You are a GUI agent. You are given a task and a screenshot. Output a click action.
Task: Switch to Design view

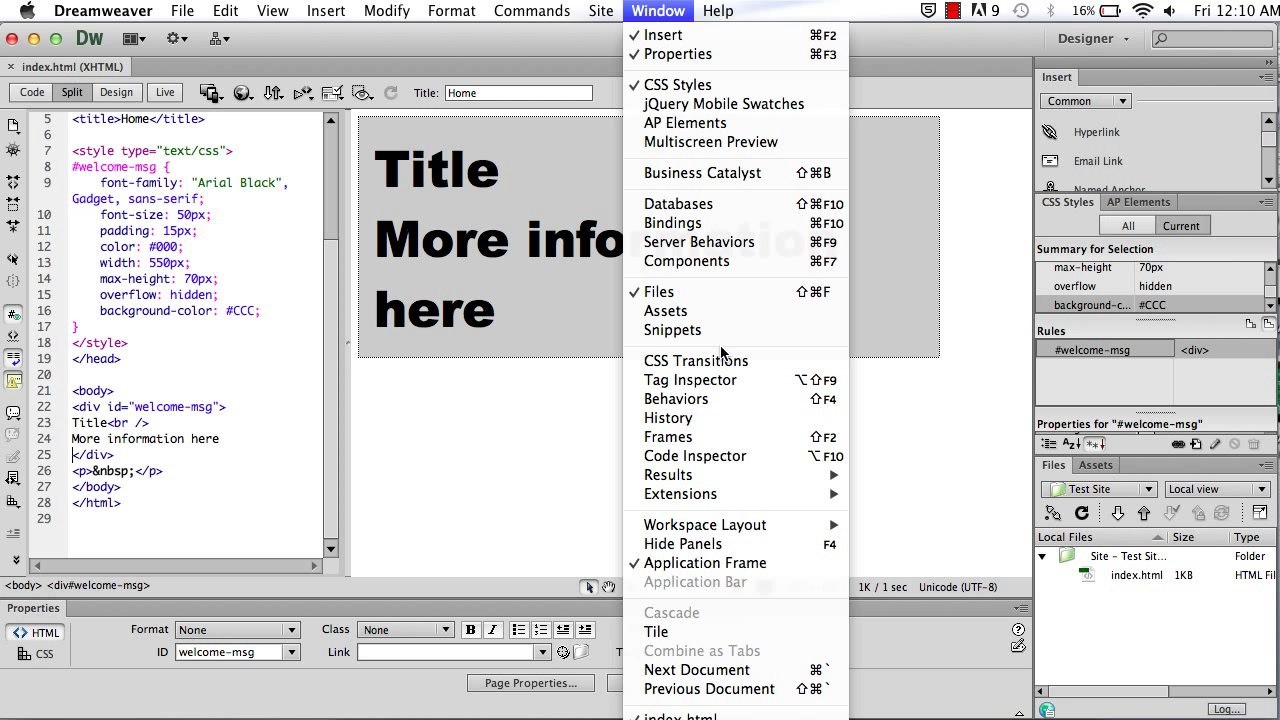(116, 93)
